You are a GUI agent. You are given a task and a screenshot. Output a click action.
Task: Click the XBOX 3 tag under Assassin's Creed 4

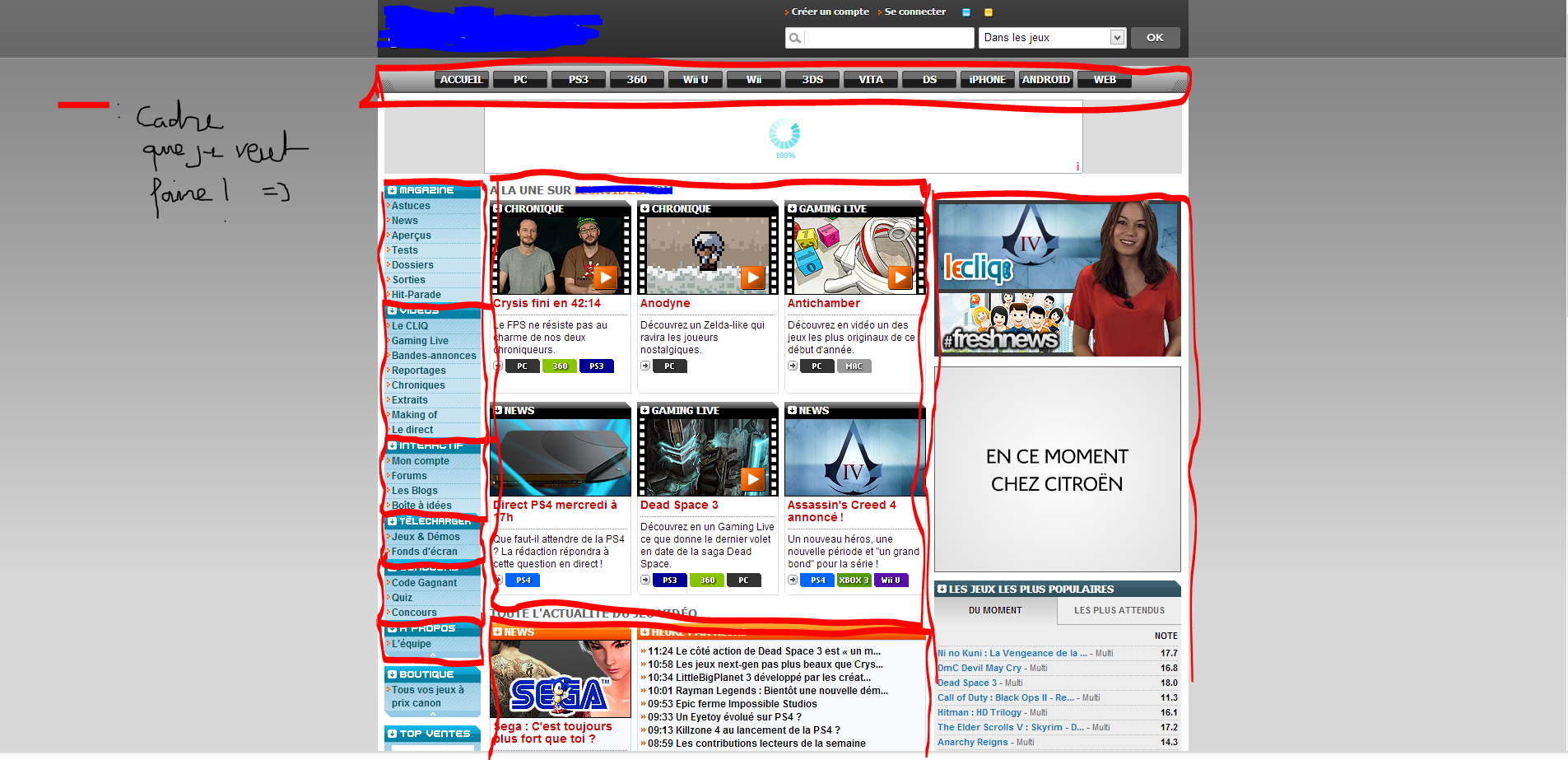(854, 580)
